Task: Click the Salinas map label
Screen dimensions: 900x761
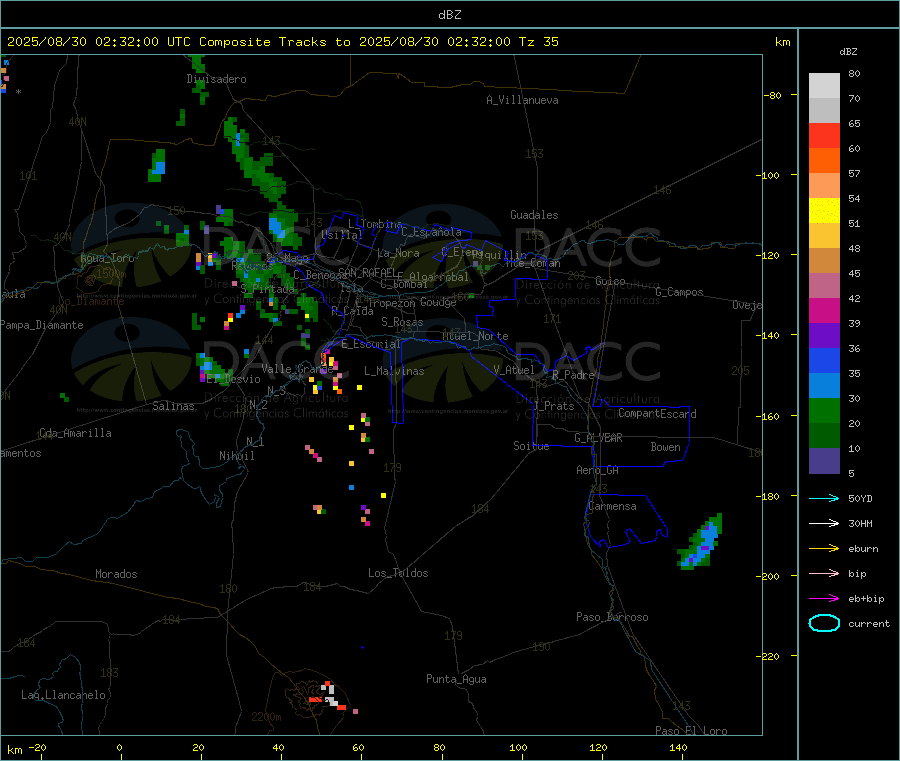Action: tap(173, 406)
